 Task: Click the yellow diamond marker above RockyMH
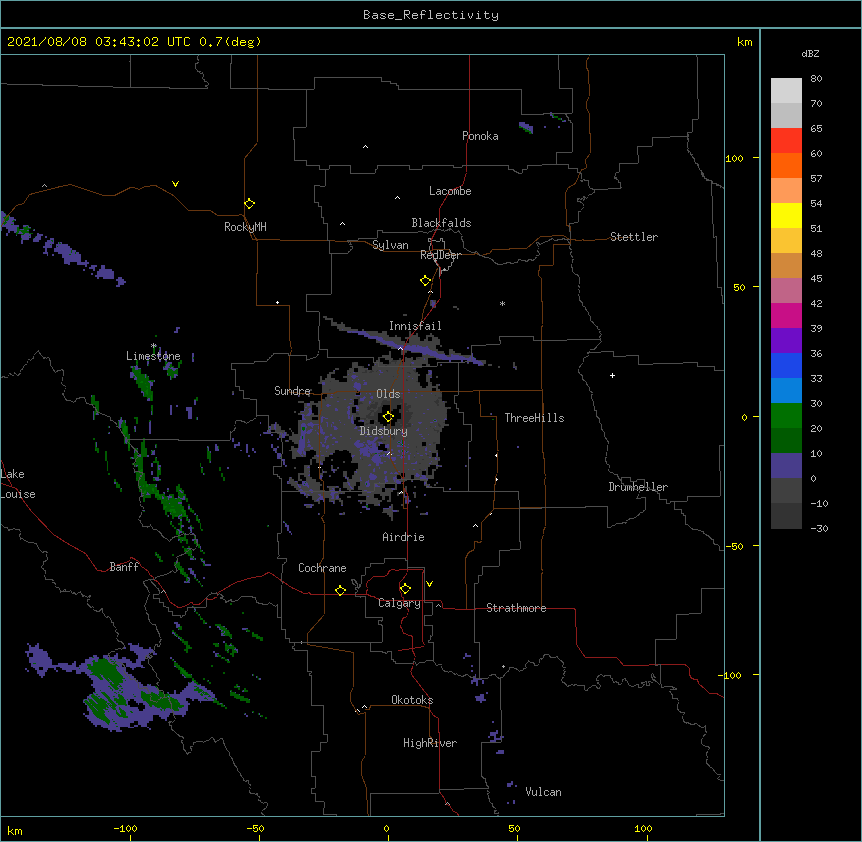point(250,204)
